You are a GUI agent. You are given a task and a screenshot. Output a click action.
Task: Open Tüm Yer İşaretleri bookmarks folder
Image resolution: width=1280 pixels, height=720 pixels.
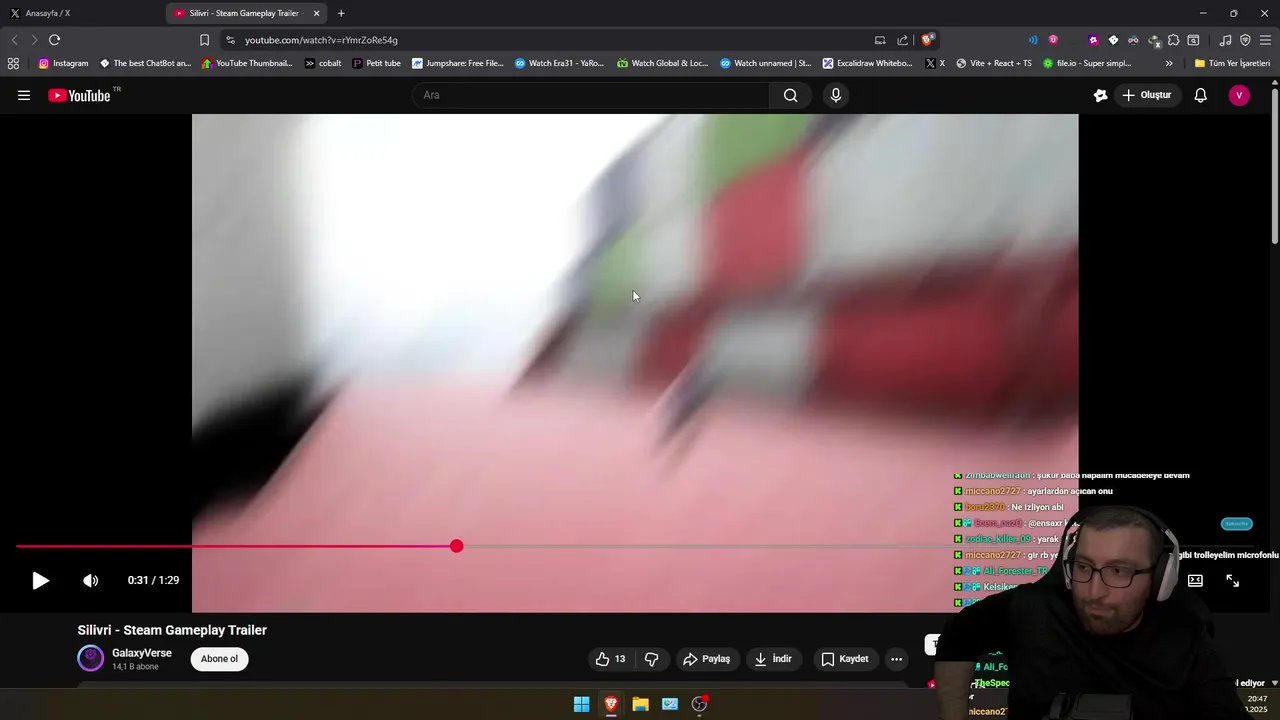click(1232, 63)
